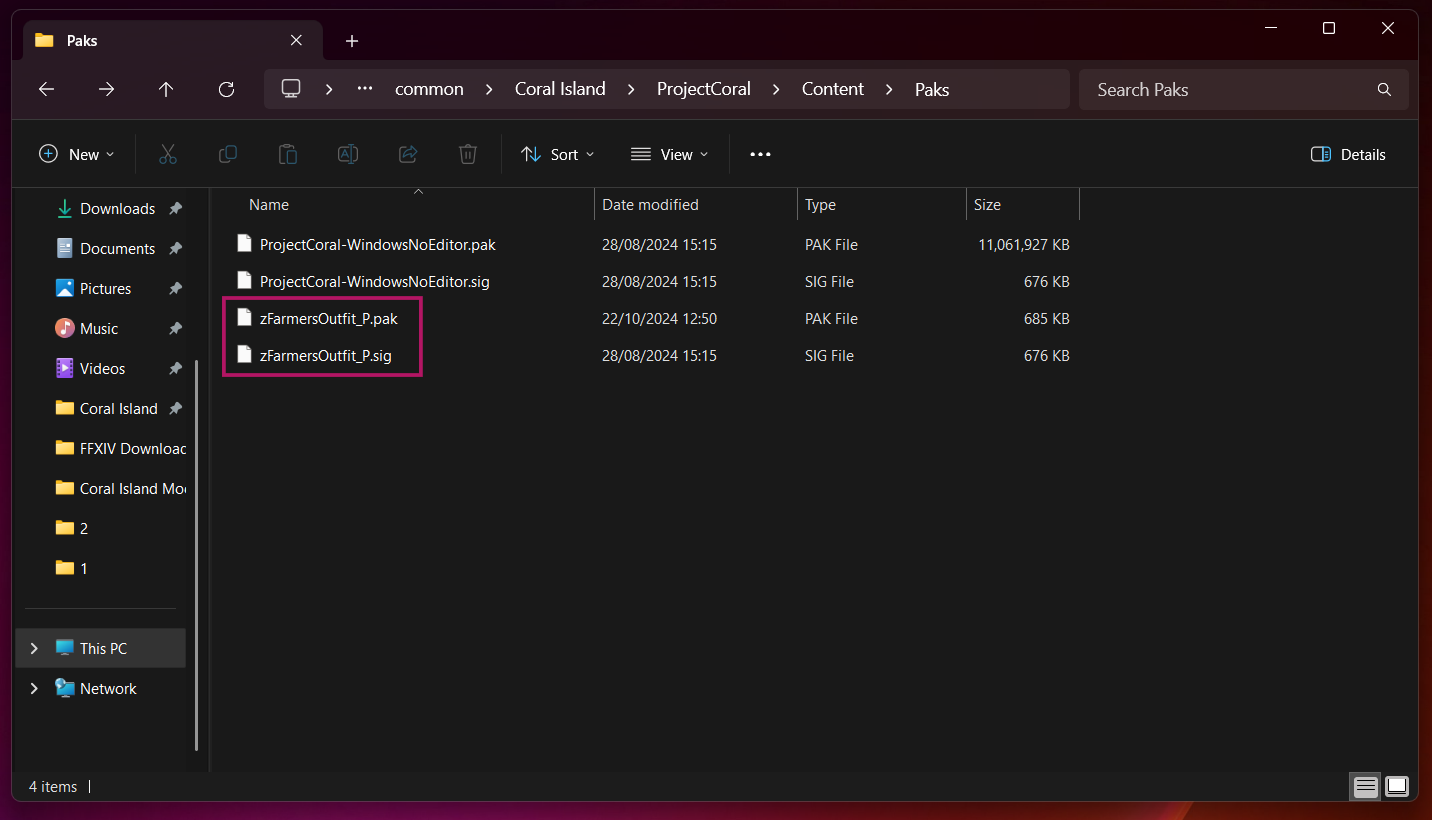Click chevron after Coral Island breadcrumb
This screenshot has width=1432, height=820.
click(630, 89)
